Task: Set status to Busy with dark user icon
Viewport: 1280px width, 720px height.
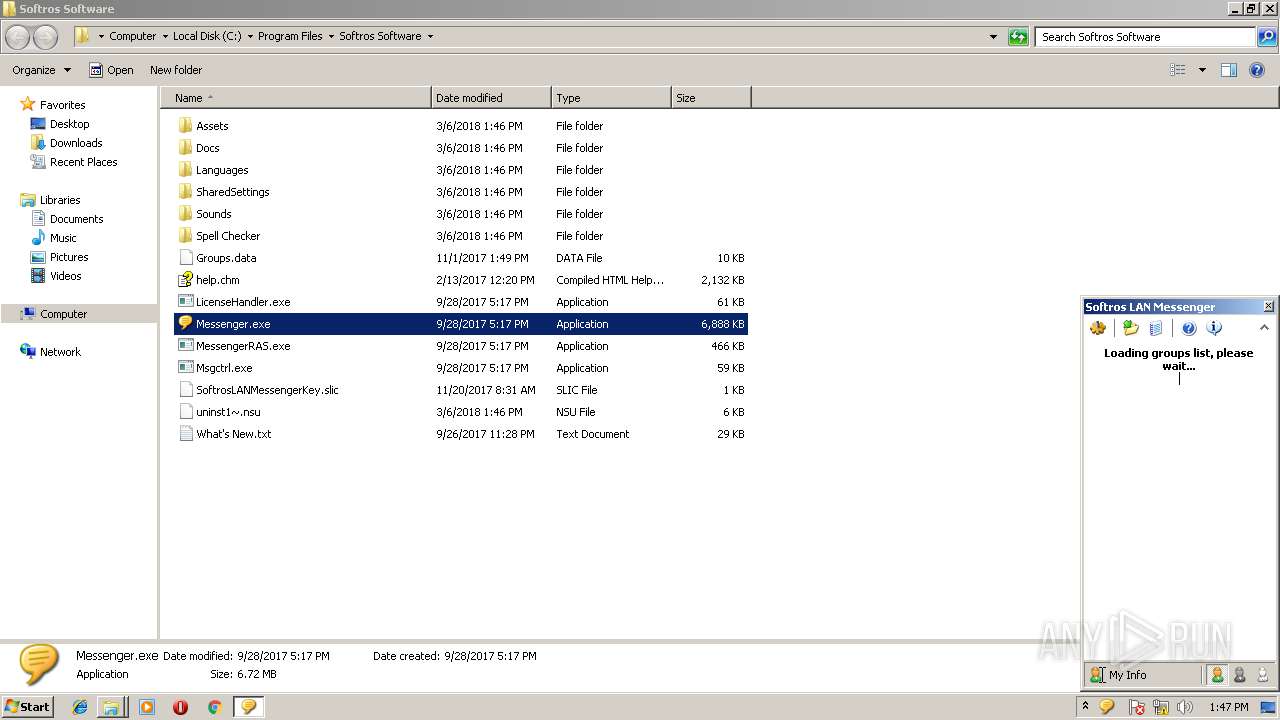Action: point(1239,675)
